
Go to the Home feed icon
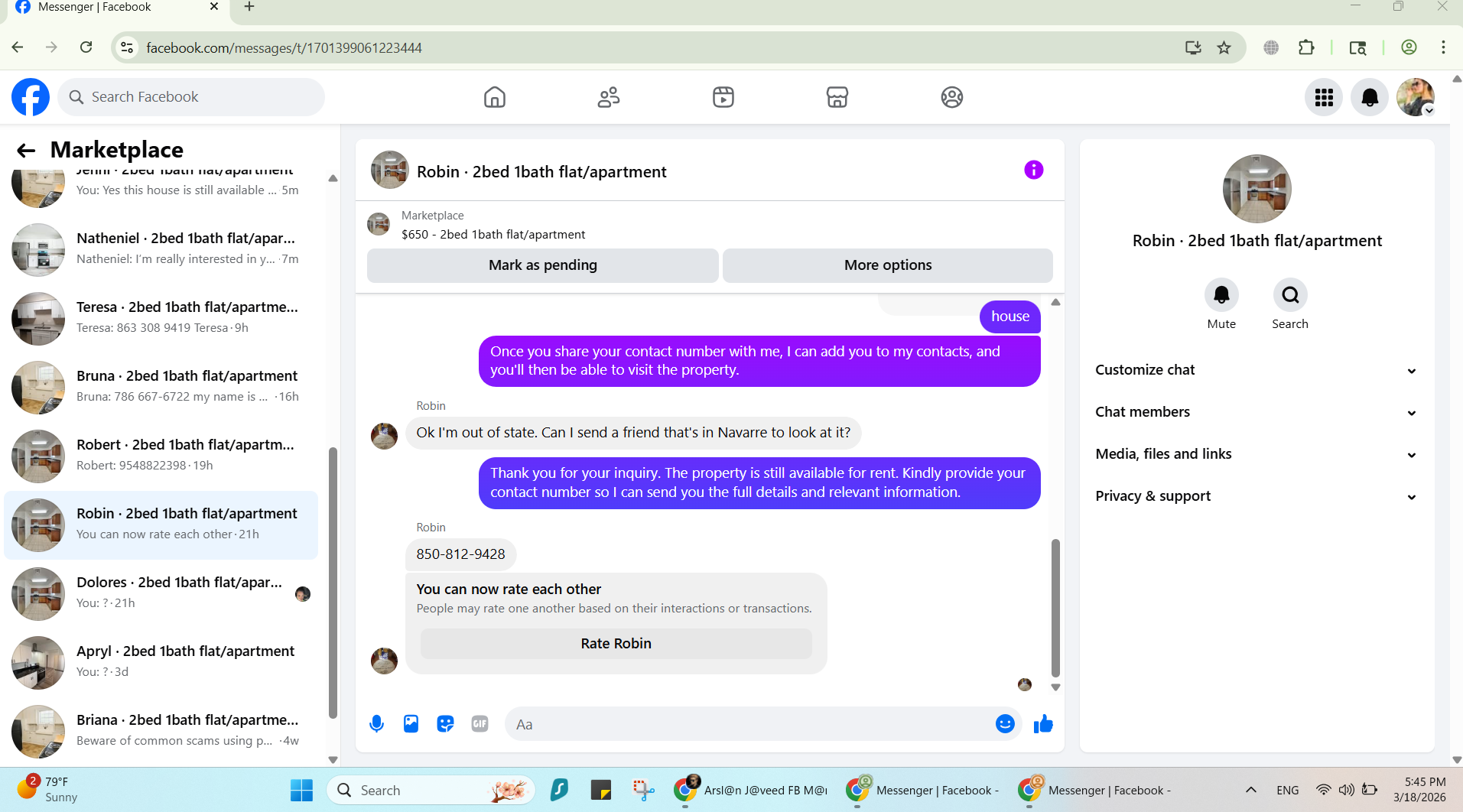coord(495,97)
